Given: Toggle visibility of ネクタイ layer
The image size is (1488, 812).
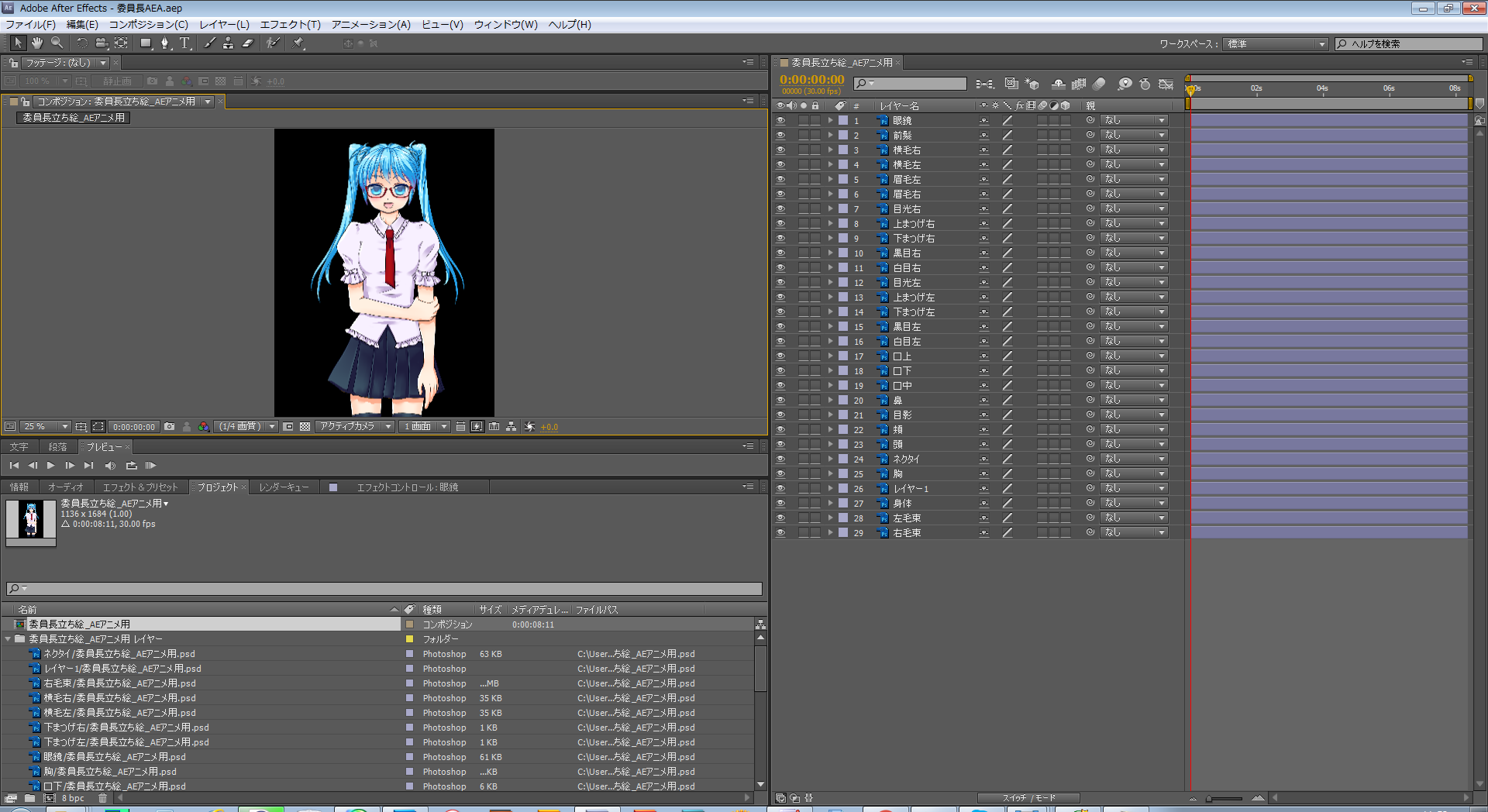Looking at the screenshot, I should click(780, 459).
